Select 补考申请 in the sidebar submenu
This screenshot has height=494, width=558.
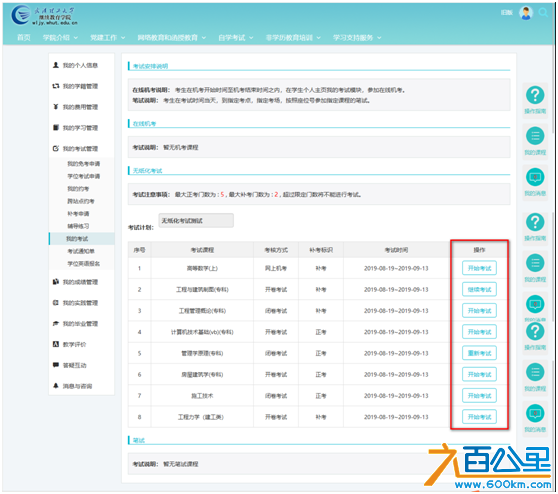click(78, 214)
